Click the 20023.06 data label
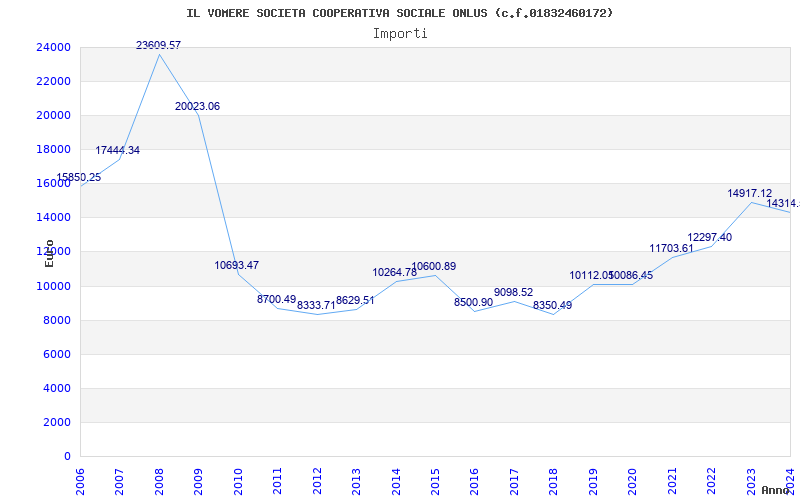800x500 pixels. [197, 107]
